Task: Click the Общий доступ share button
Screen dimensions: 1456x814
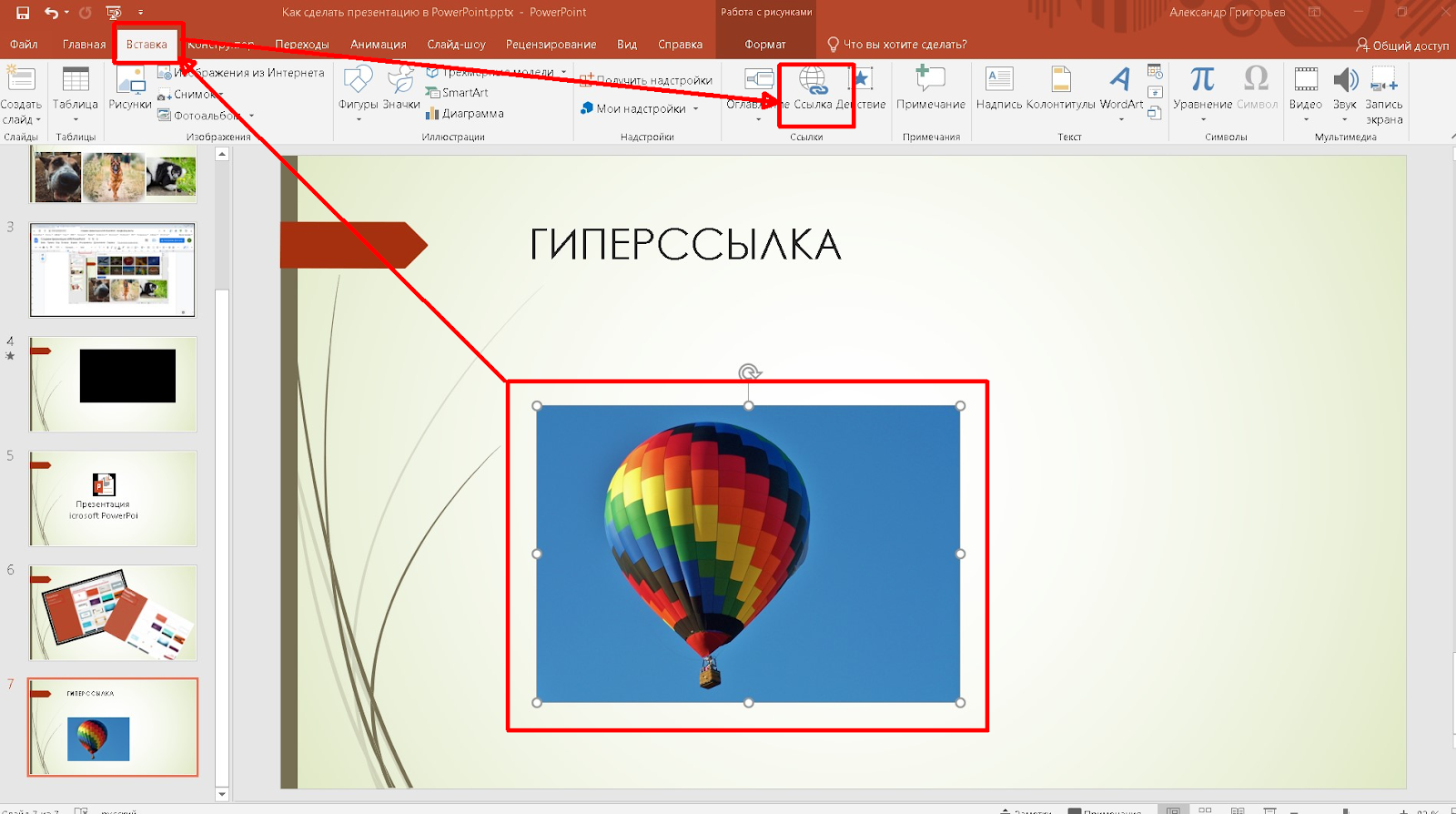Action: 1401,46
